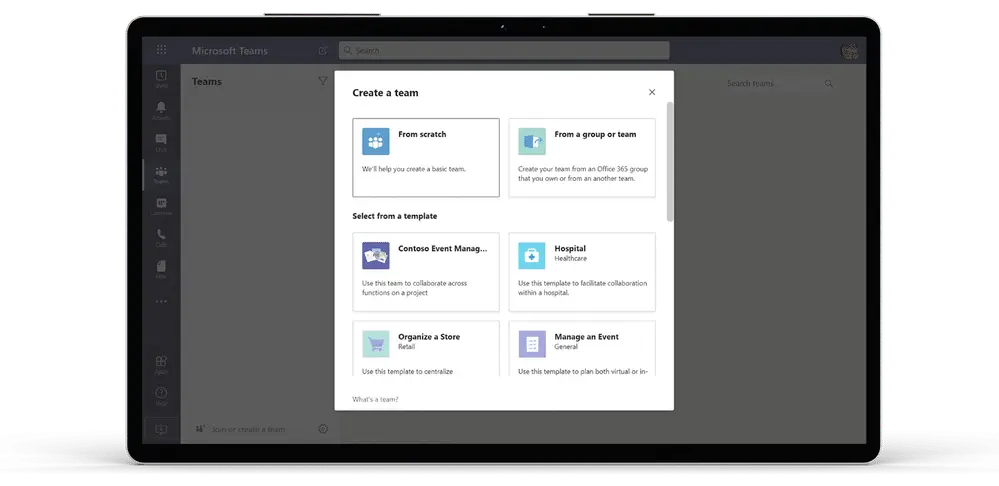The image size is (999, 486).
Task: Focus the top Search box
Action: tap(504, 50)
